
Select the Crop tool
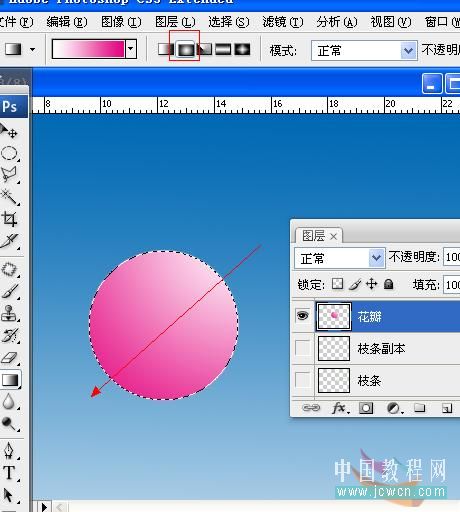tap(9, 219)
